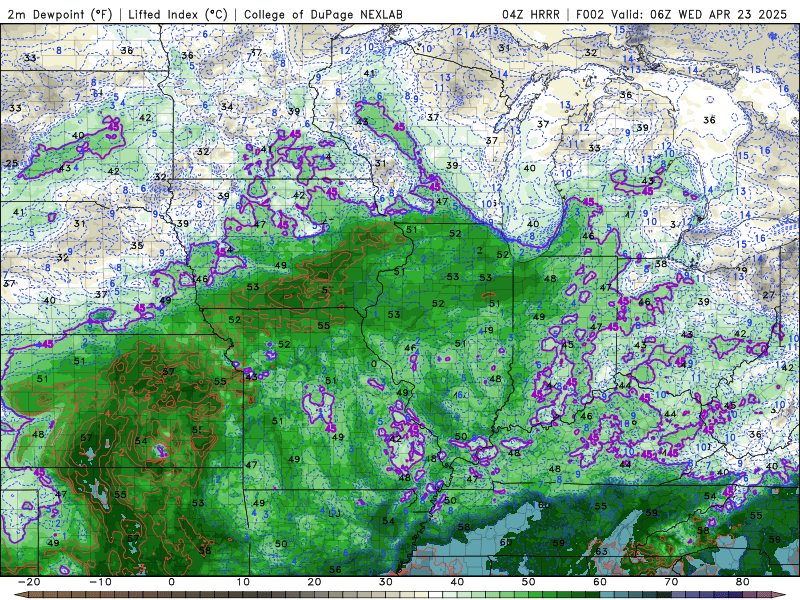Click the 20 tick label on the color scale

[314, 582]
